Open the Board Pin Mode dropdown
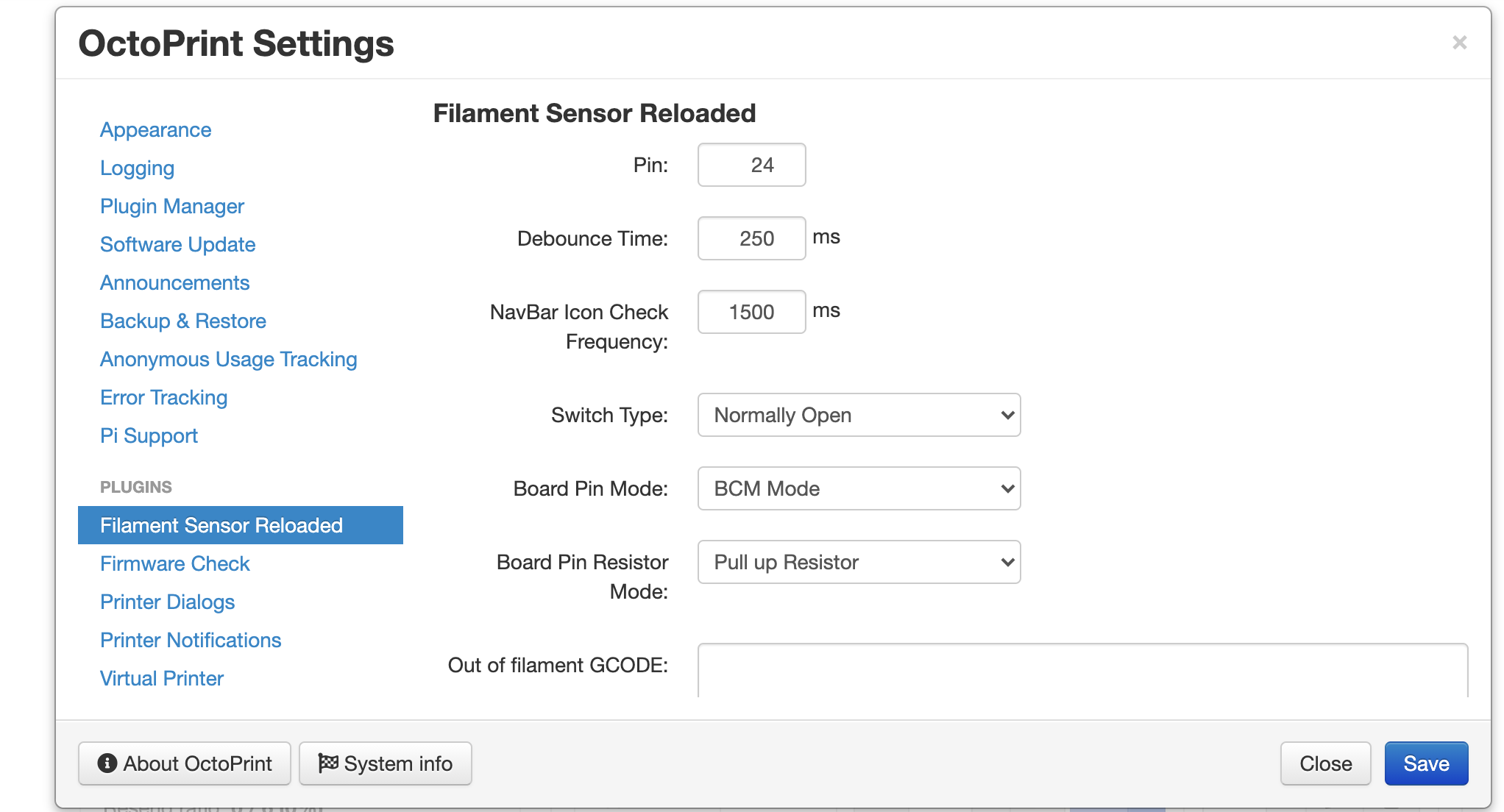The height and width of the screenshot is (812, 1504). tap(859, 488)
